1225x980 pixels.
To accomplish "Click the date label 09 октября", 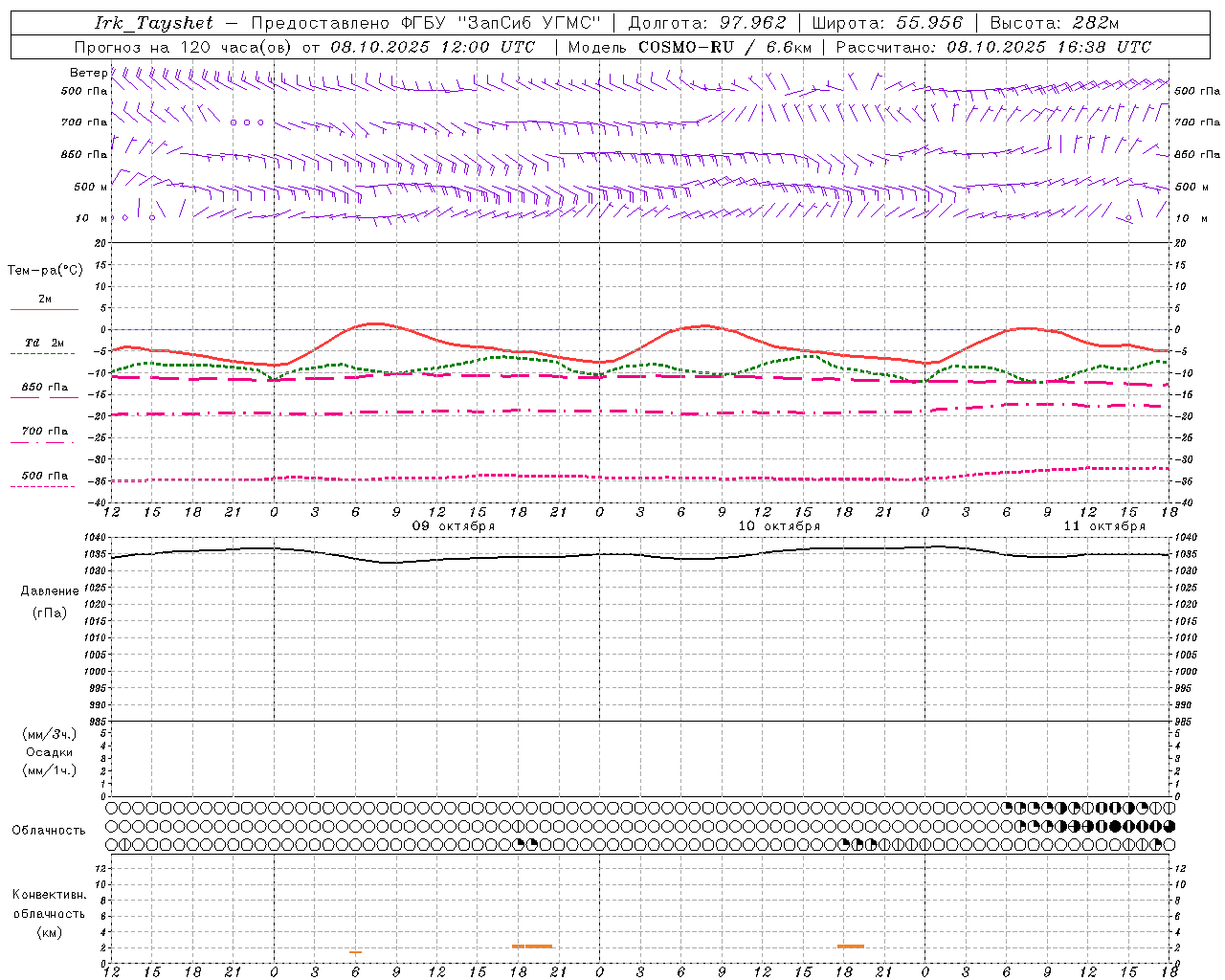I will click(x=454, y=525).
